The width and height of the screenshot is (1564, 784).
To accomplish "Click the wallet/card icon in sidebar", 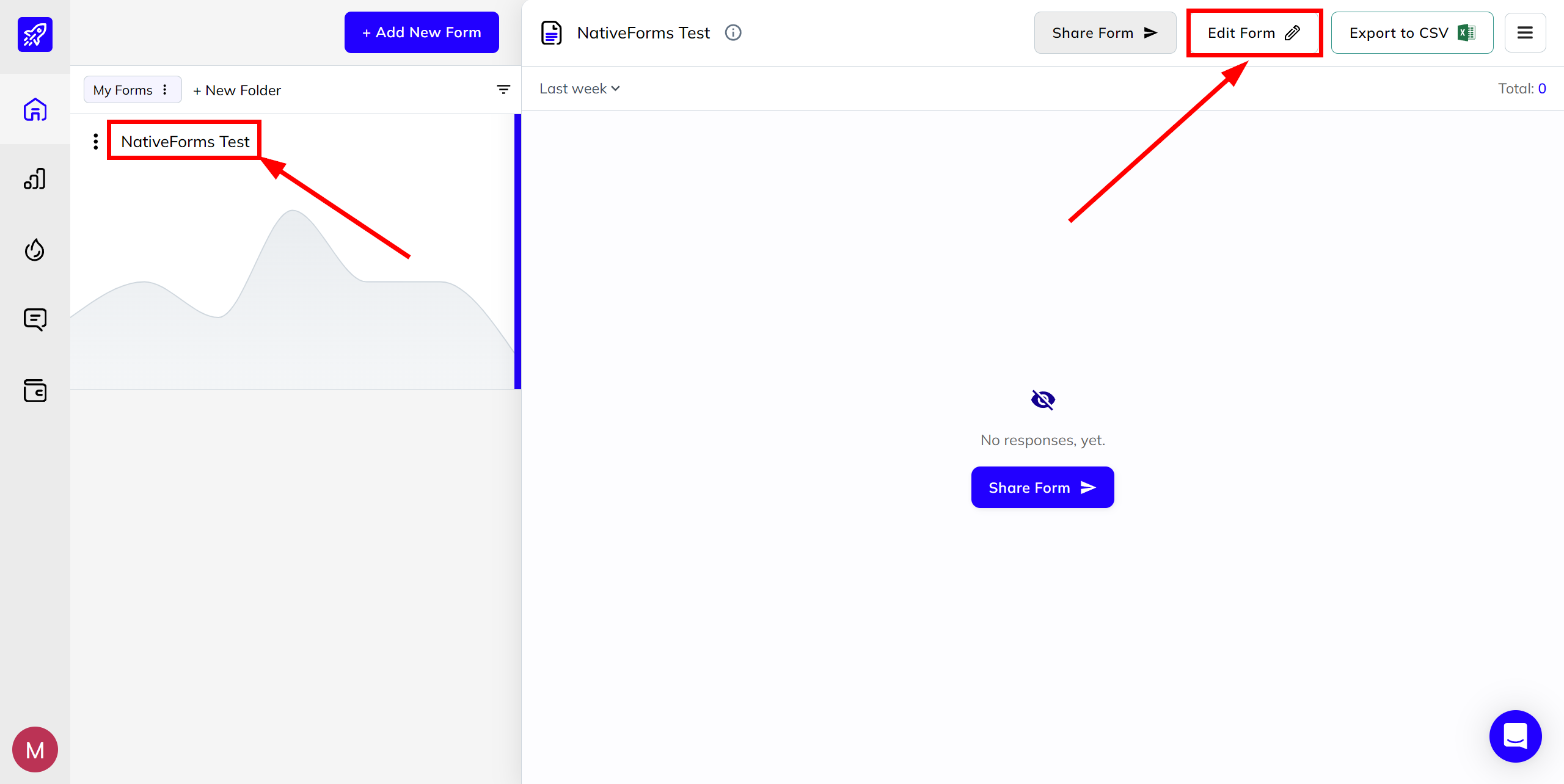I will (35, 390).
